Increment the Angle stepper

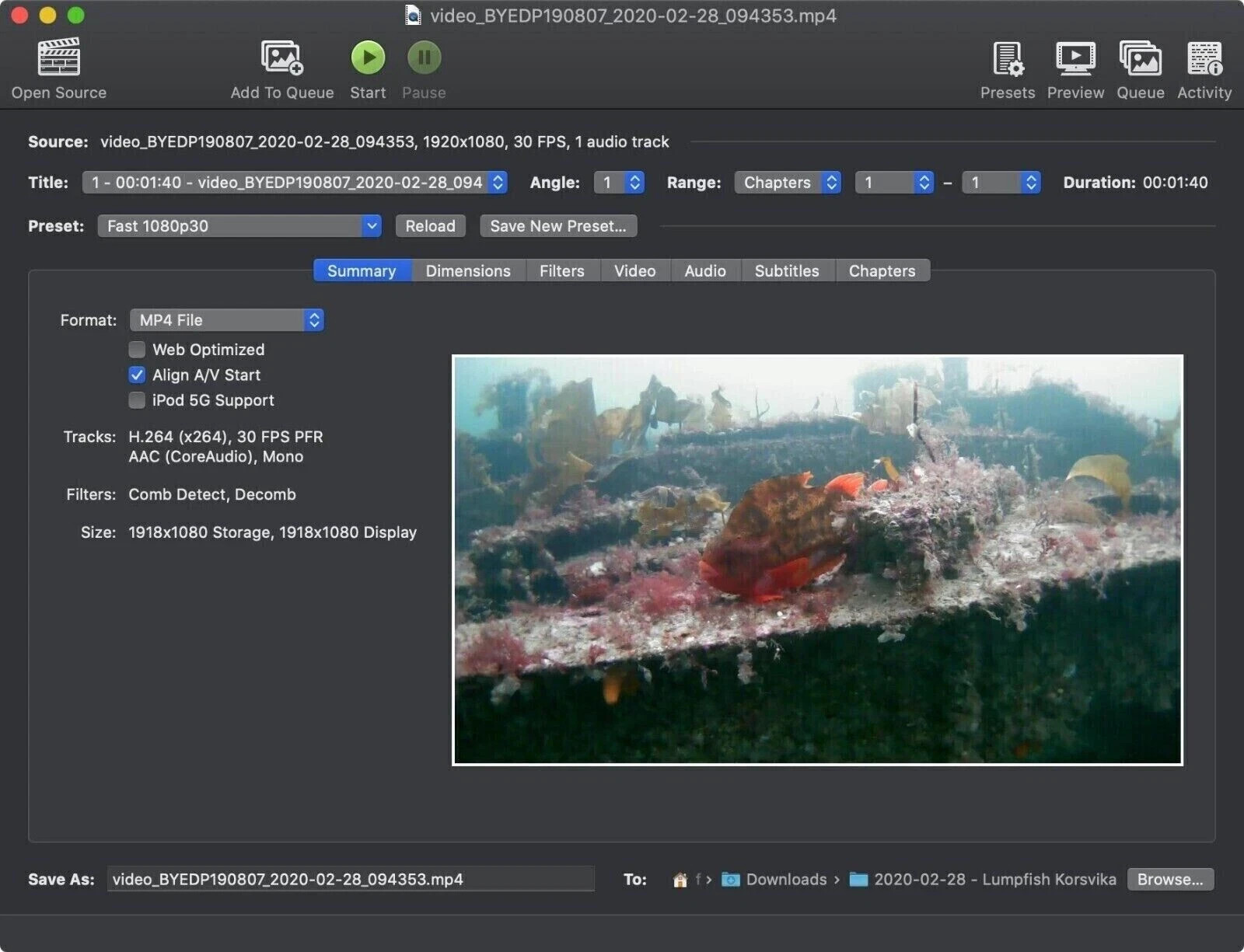coord(634,178)
